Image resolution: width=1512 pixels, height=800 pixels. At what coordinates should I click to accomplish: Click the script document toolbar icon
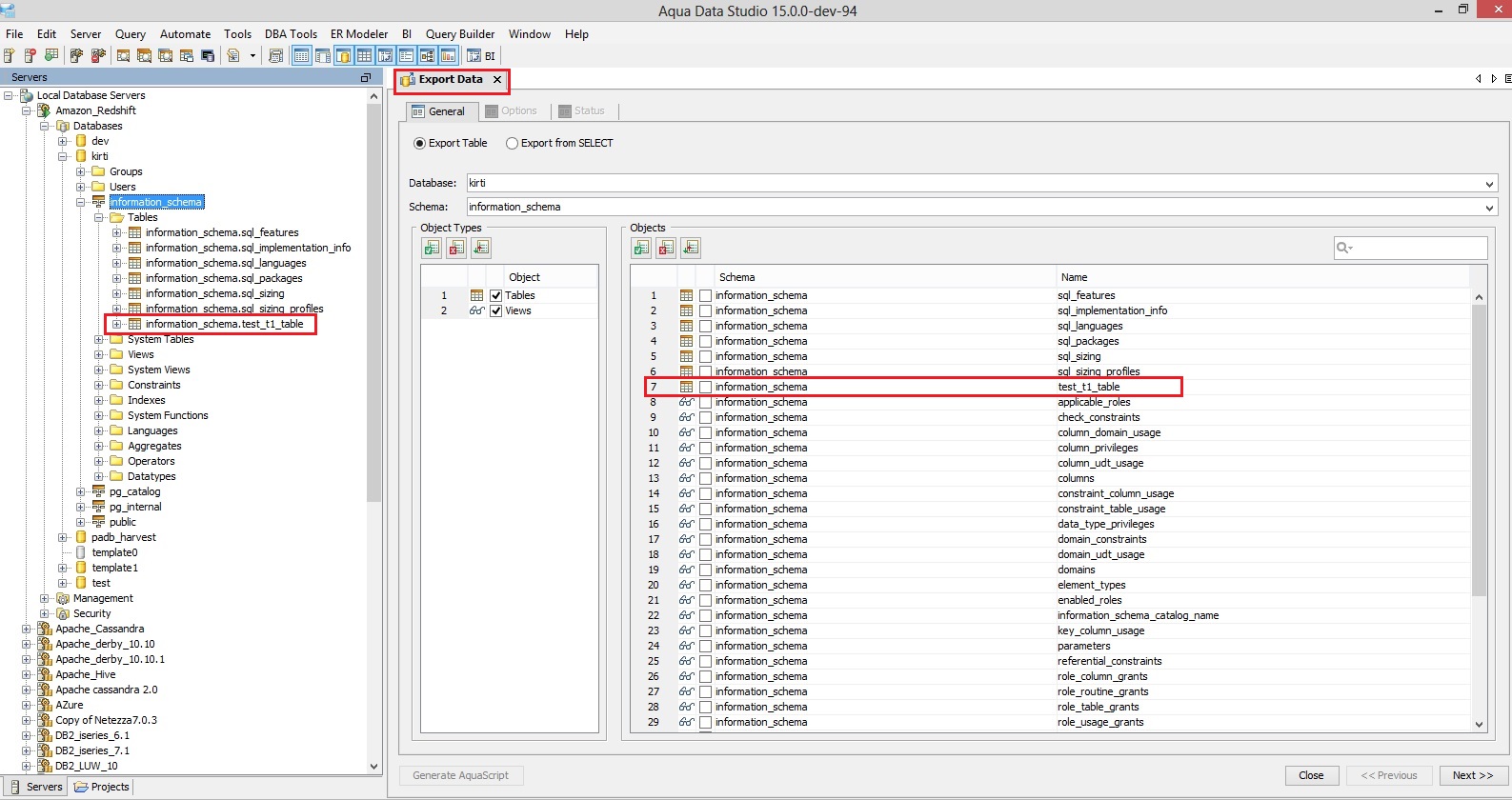[233, 56]
